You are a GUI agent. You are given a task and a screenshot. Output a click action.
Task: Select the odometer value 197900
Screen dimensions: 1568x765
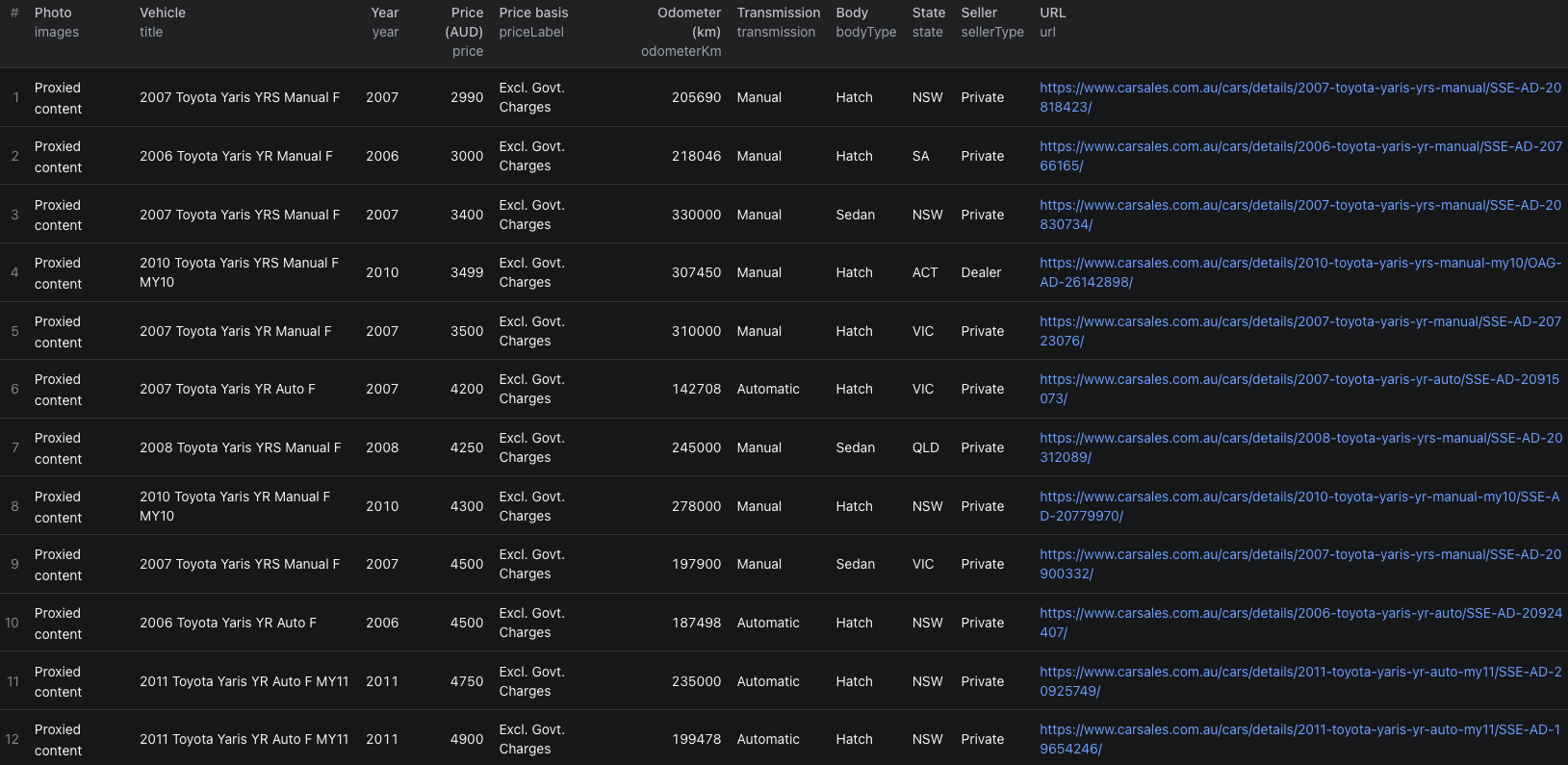(x=696, y=564)
